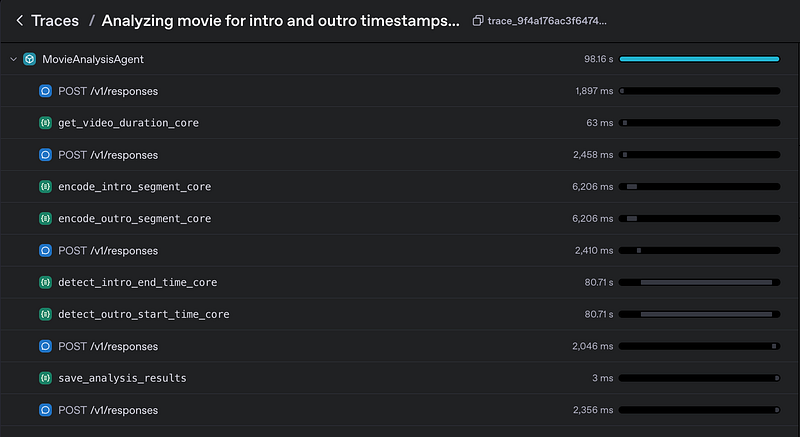Collapse the MovieAnalysisAgent span tree

point(13,59)
